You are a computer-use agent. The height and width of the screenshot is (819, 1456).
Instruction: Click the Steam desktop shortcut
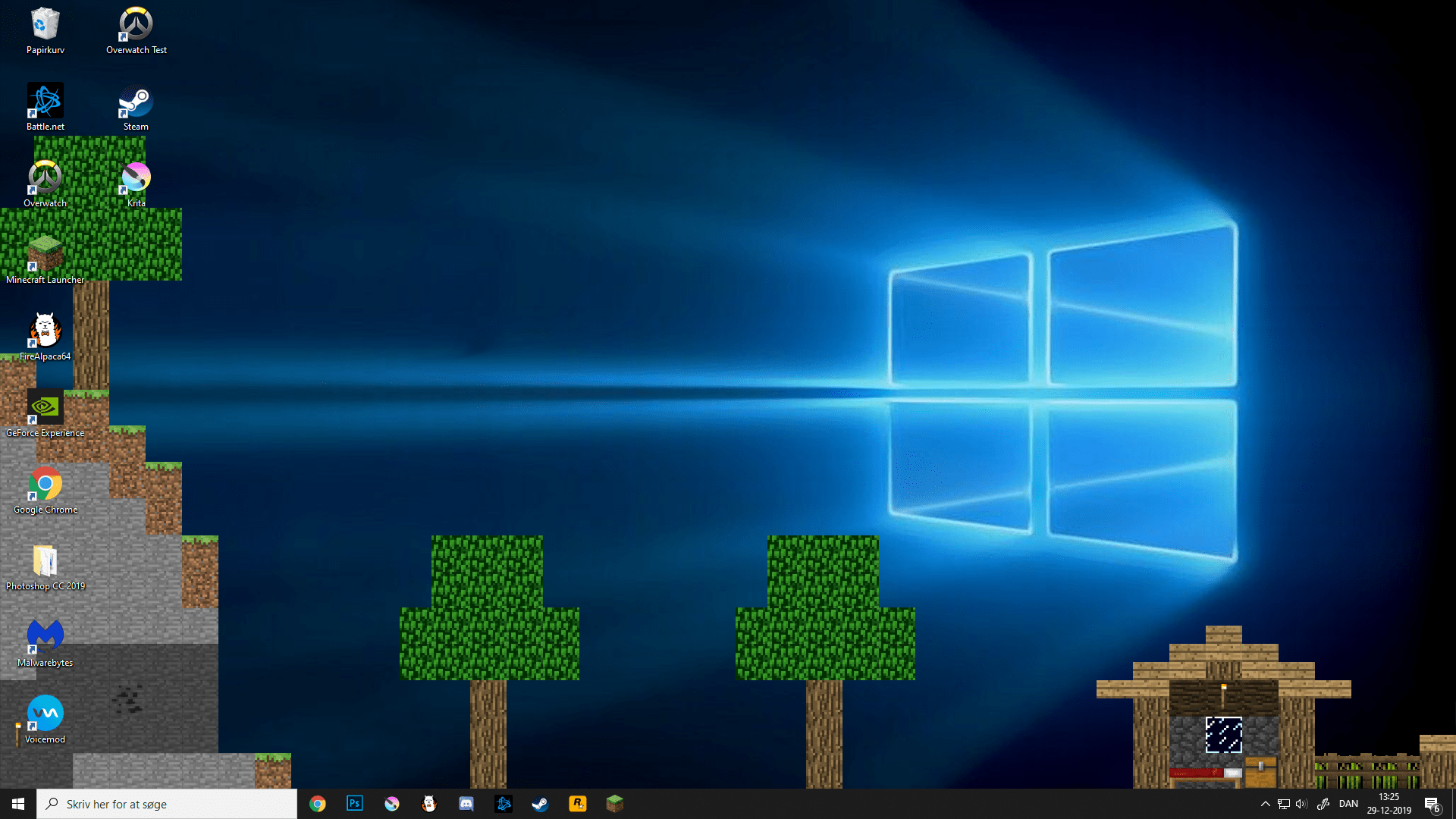(136, 102)
